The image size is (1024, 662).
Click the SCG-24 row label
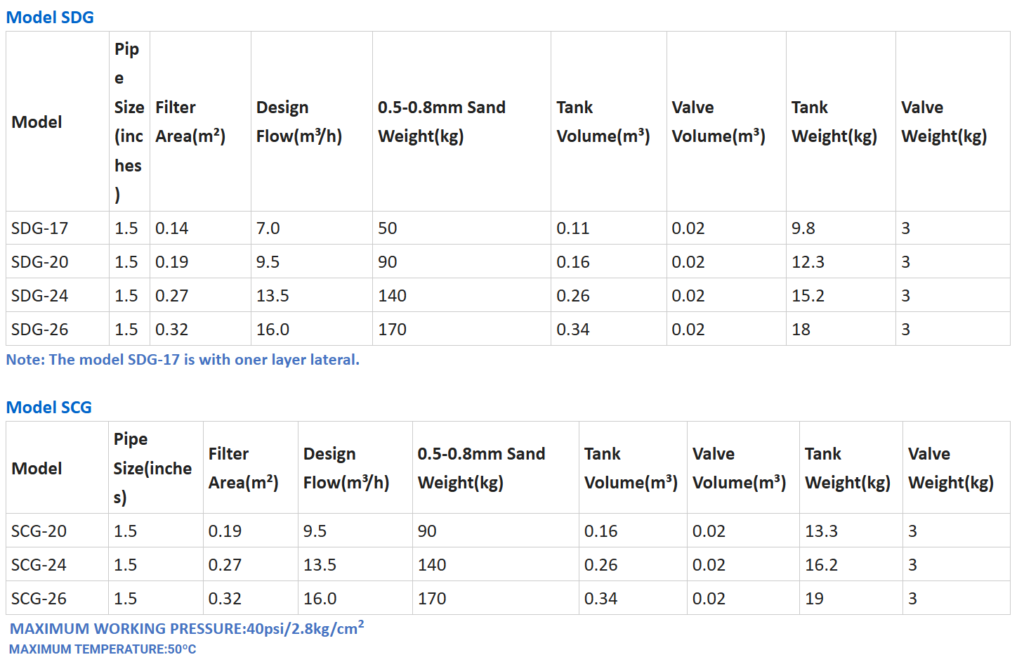pos(39,565)
